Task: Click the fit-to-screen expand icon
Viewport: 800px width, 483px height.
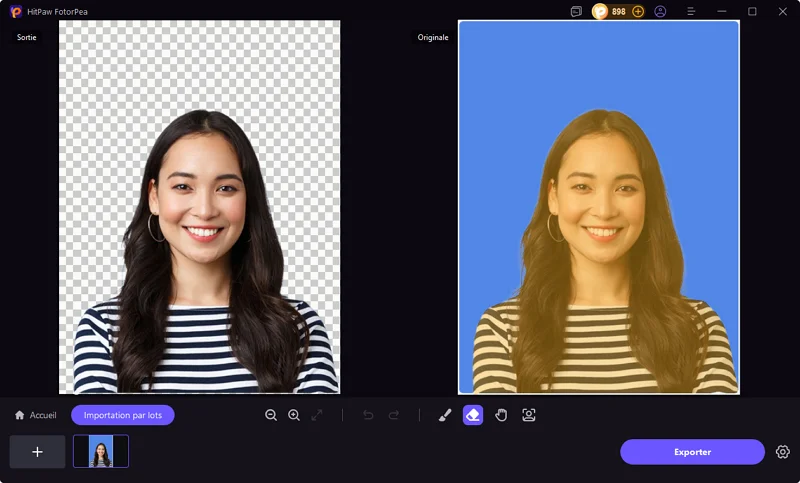Action: click(x=317, y=415)
